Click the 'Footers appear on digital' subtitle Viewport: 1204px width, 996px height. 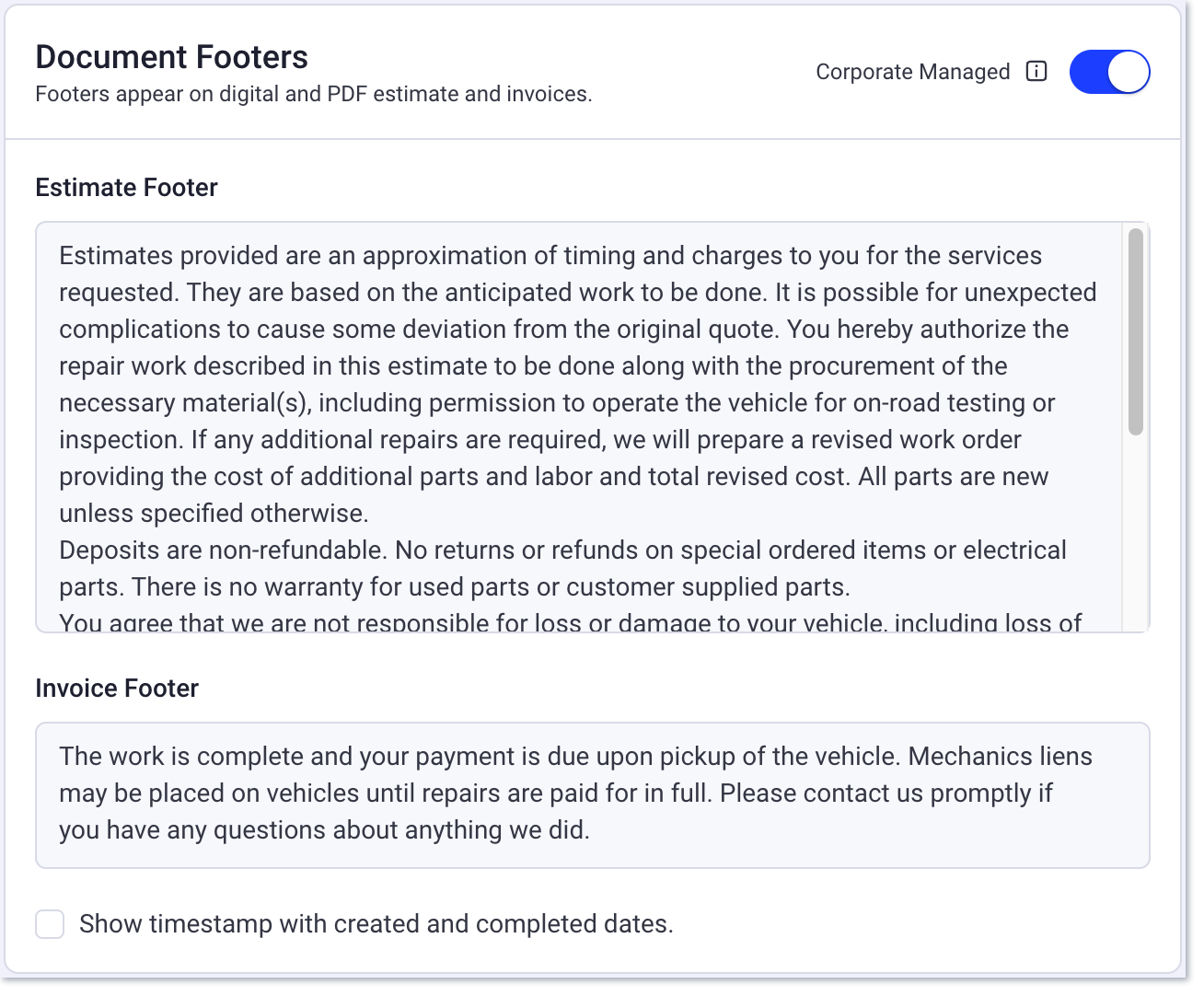pos(313,94)
